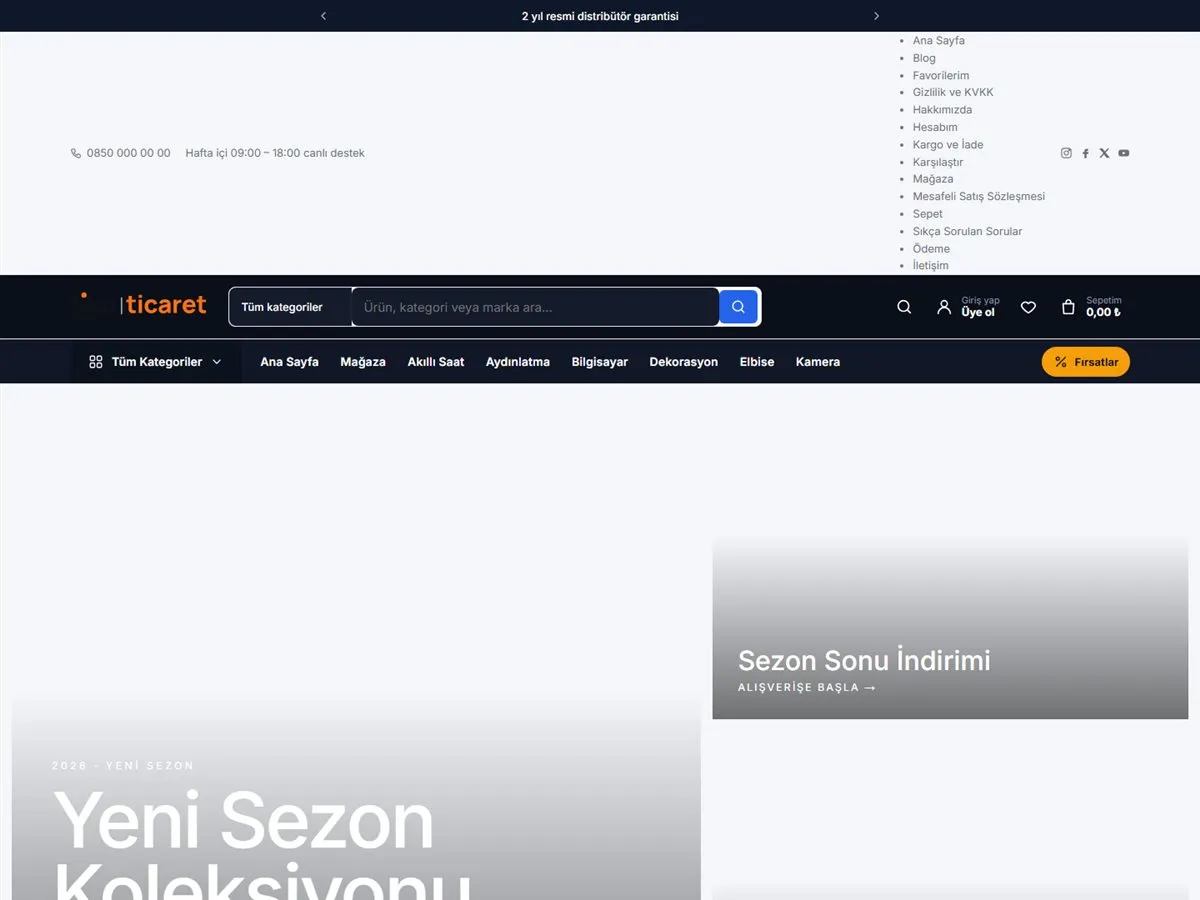The height and width of the screenshot is (900, 1200).
Task: Open the Elbise category
Action: (757, 362)
